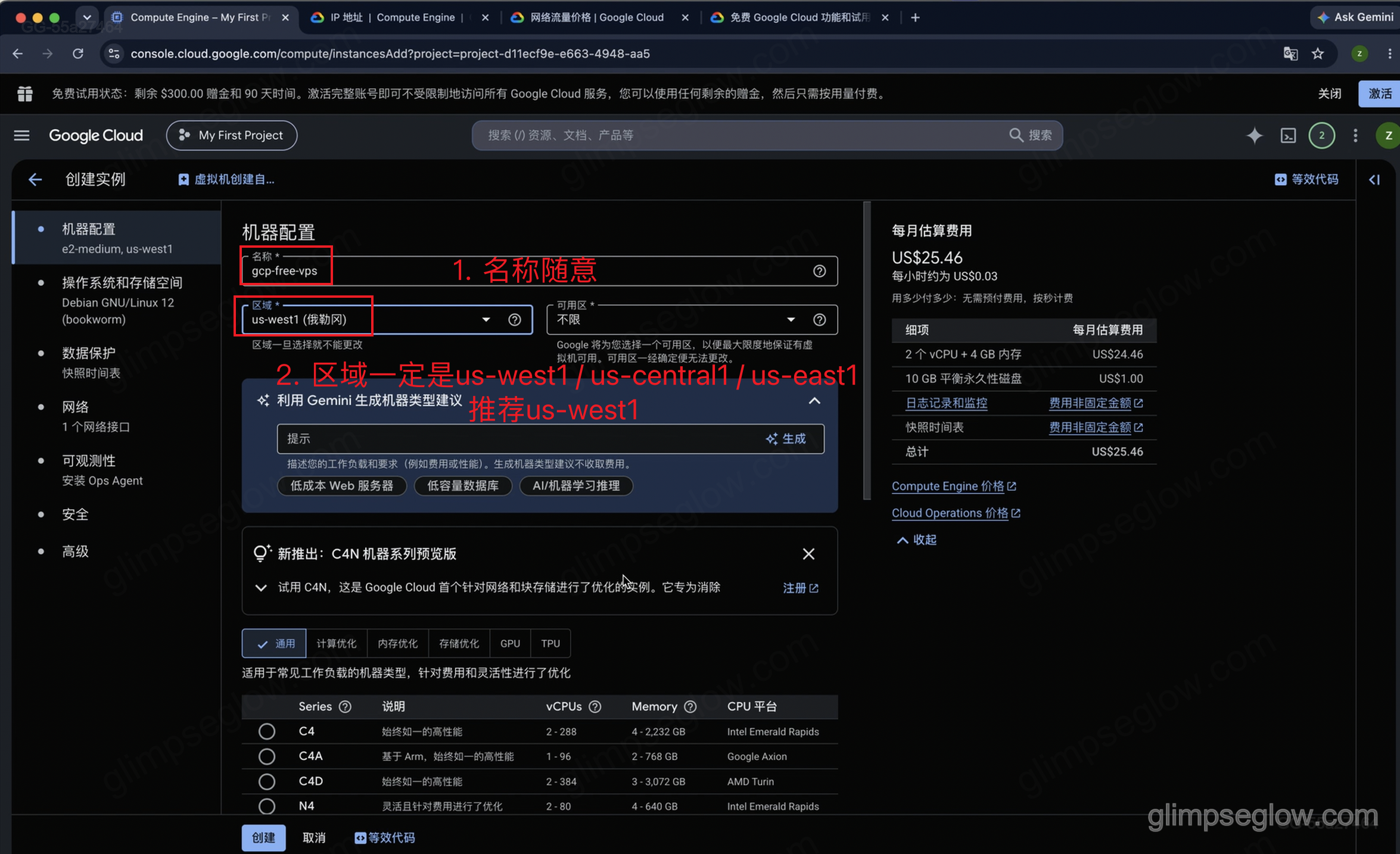Select the C4 series radio button
The width and height of the screenshot is (1400, 854).
(266, 731)
